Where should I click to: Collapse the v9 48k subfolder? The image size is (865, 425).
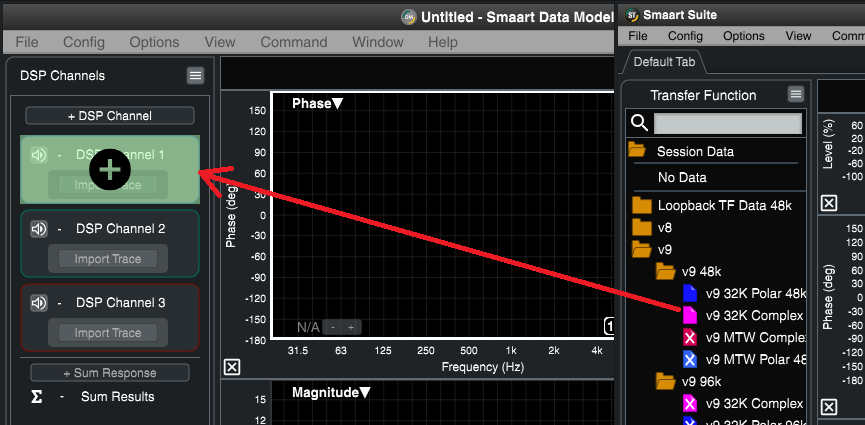[665, 271]
